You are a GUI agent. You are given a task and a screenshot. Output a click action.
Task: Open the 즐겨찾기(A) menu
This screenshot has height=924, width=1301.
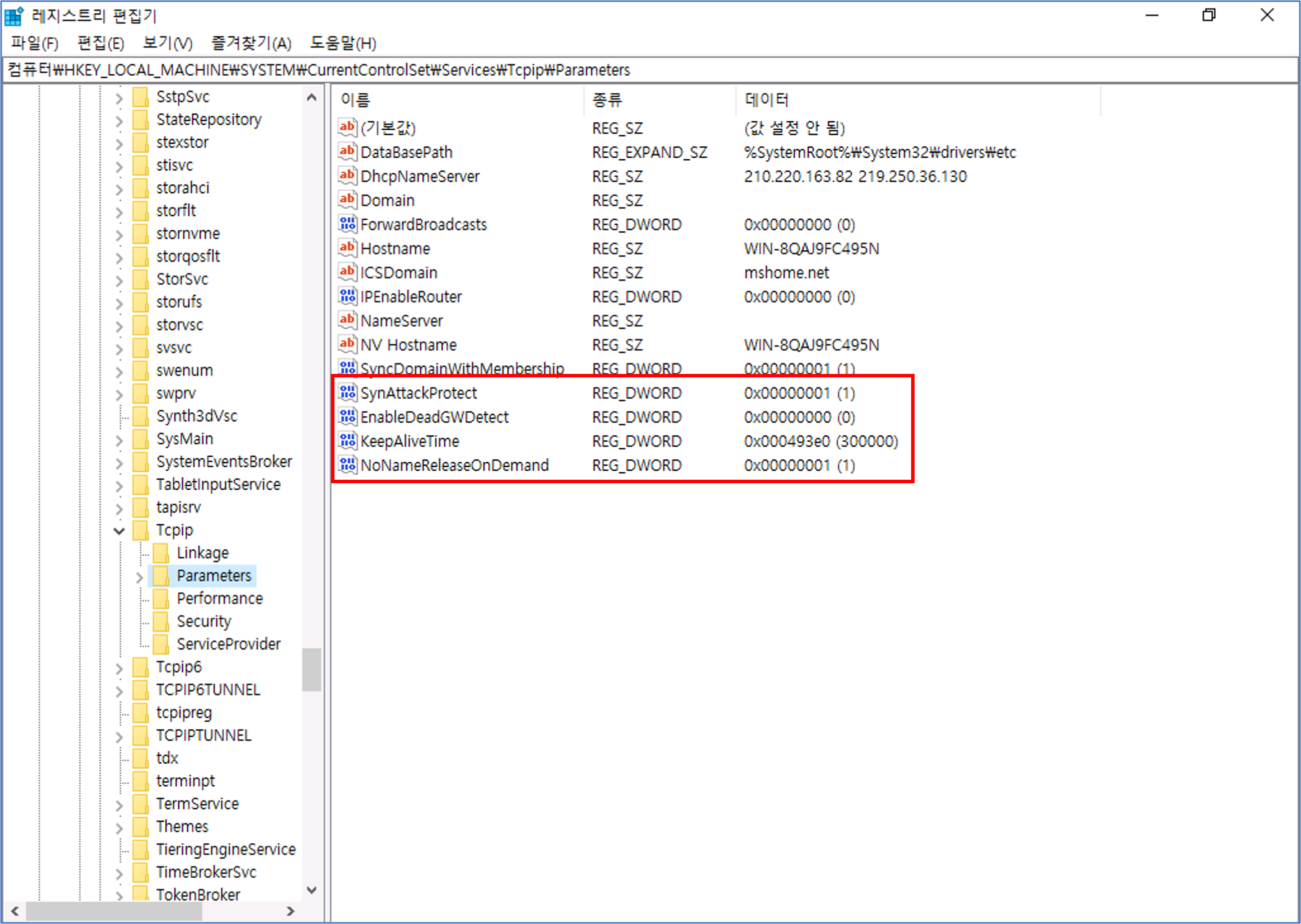251,43
